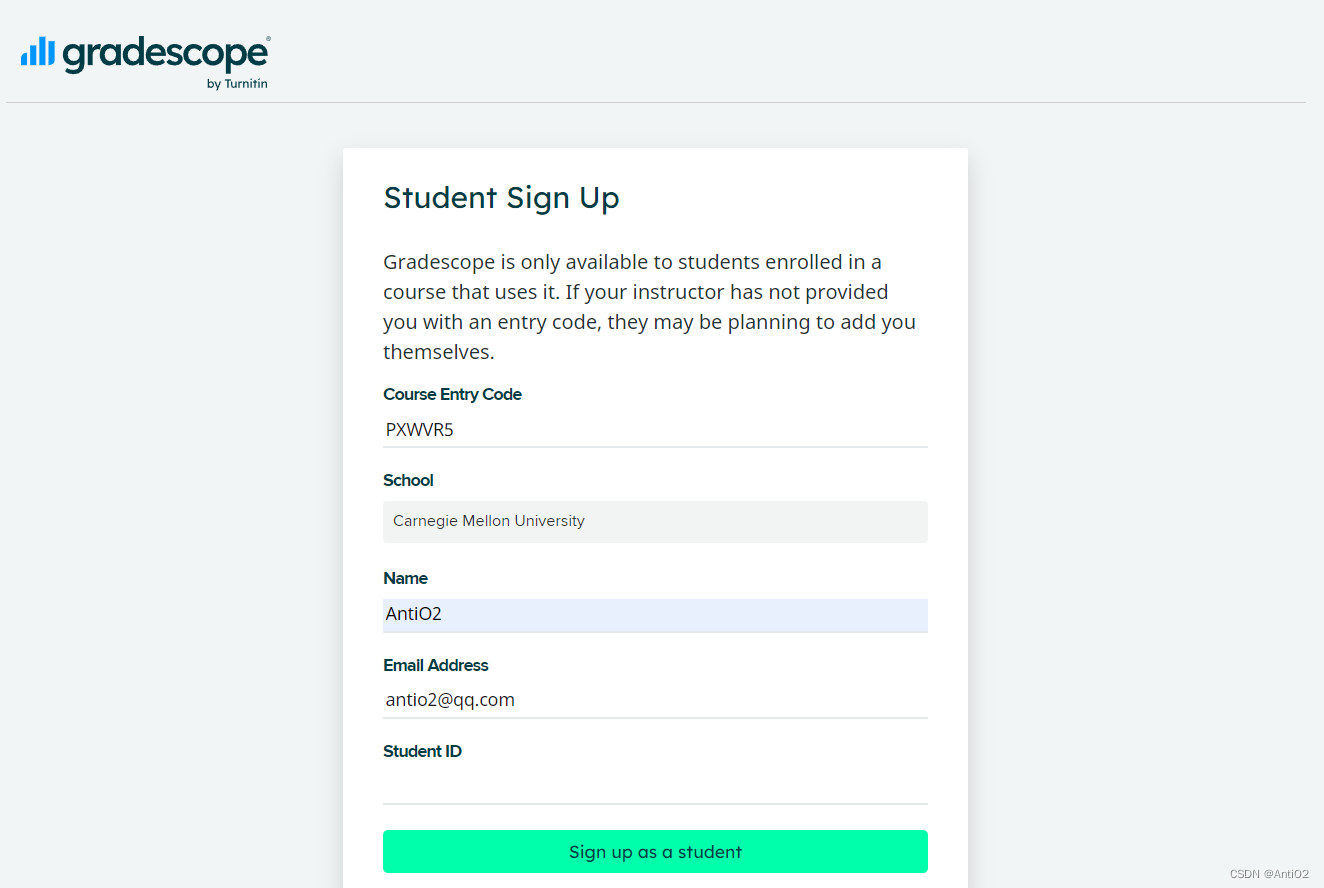The height and width of the screenshot is (888, 1324).
Task: Click the Student Sign Up heading
Action: pos(501,198)
